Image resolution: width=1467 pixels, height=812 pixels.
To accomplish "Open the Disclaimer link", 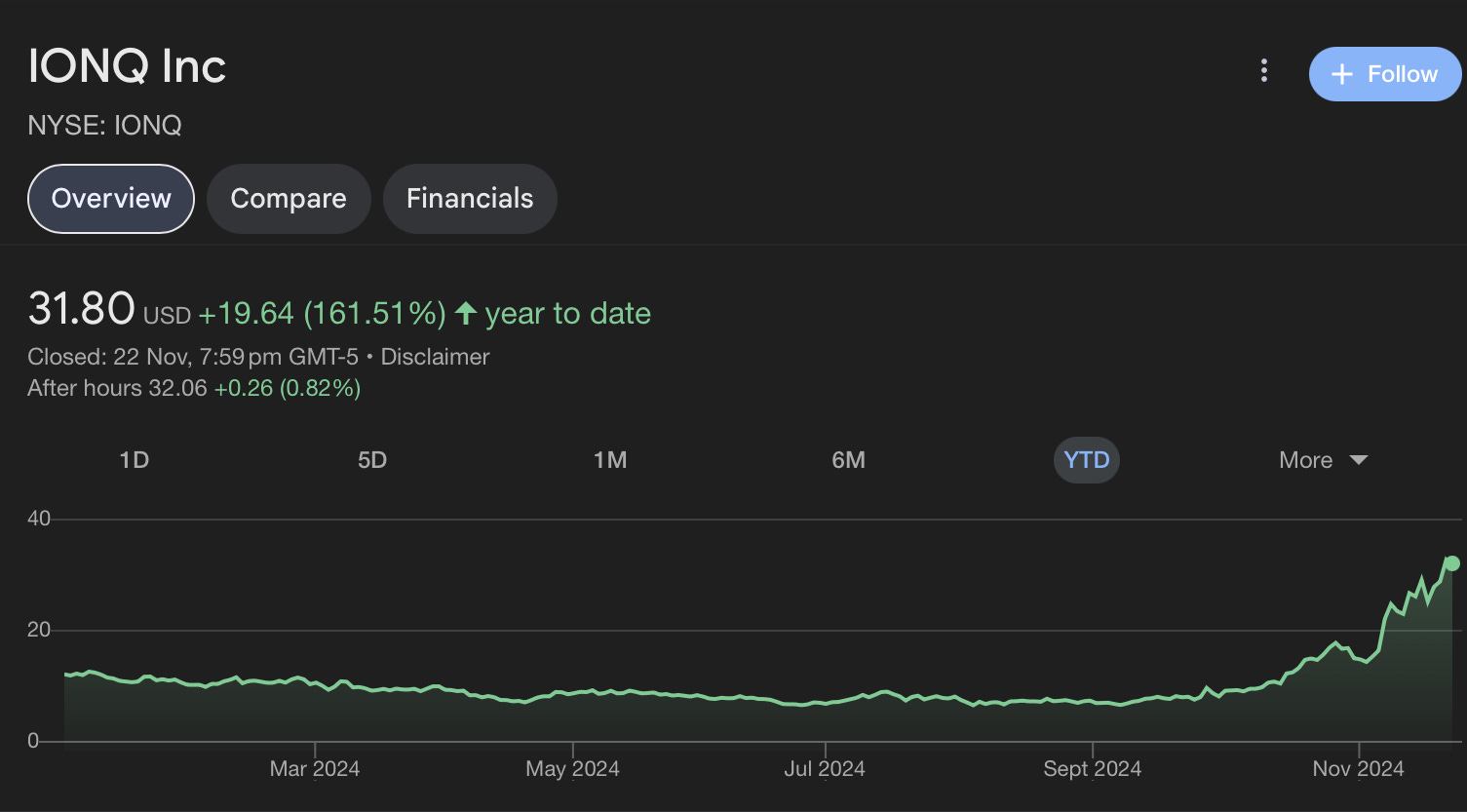I will pos(435,357).
